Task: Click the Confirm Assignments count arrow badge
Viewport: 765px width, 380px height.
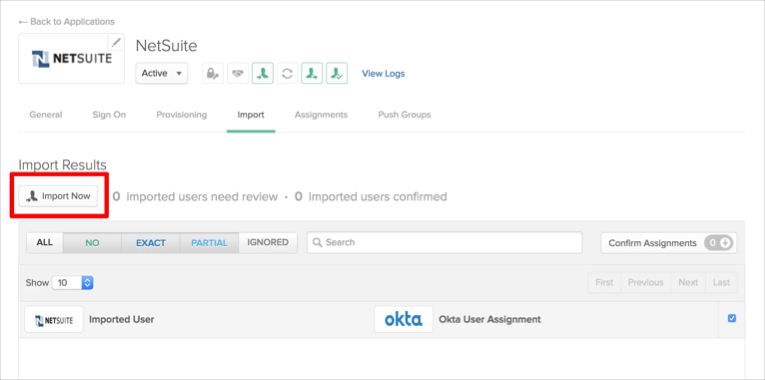Action: click(719, 242)
